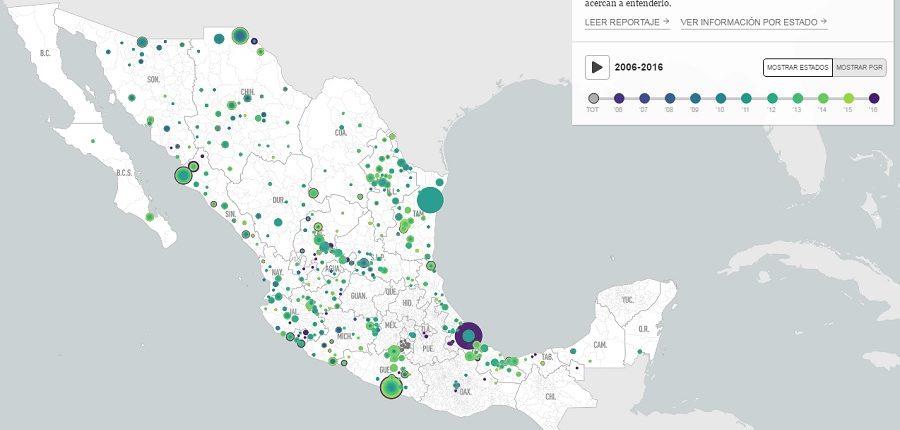Select the '13 year dot
This screenshot has width=900, height=430.
(x=798, y=98)
